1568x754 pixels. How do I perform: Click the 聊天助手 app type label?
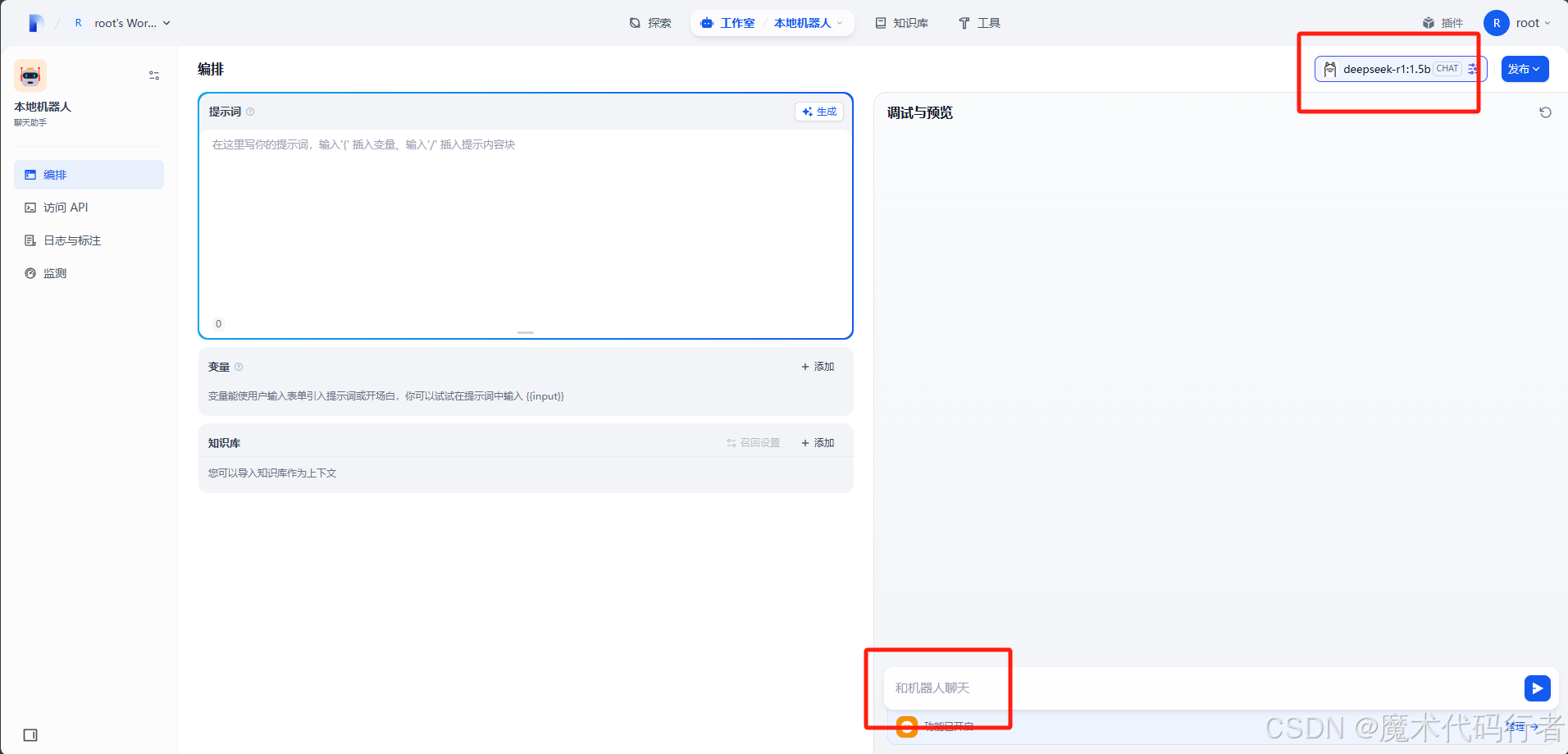(30, 122)
